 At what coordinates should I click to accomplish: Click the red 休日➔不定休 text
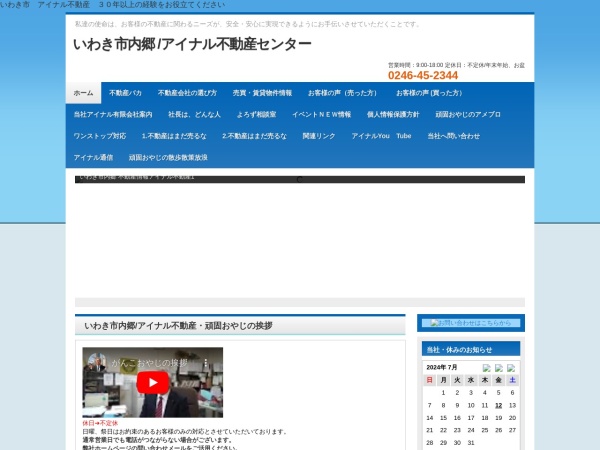(x=100, y=423)
